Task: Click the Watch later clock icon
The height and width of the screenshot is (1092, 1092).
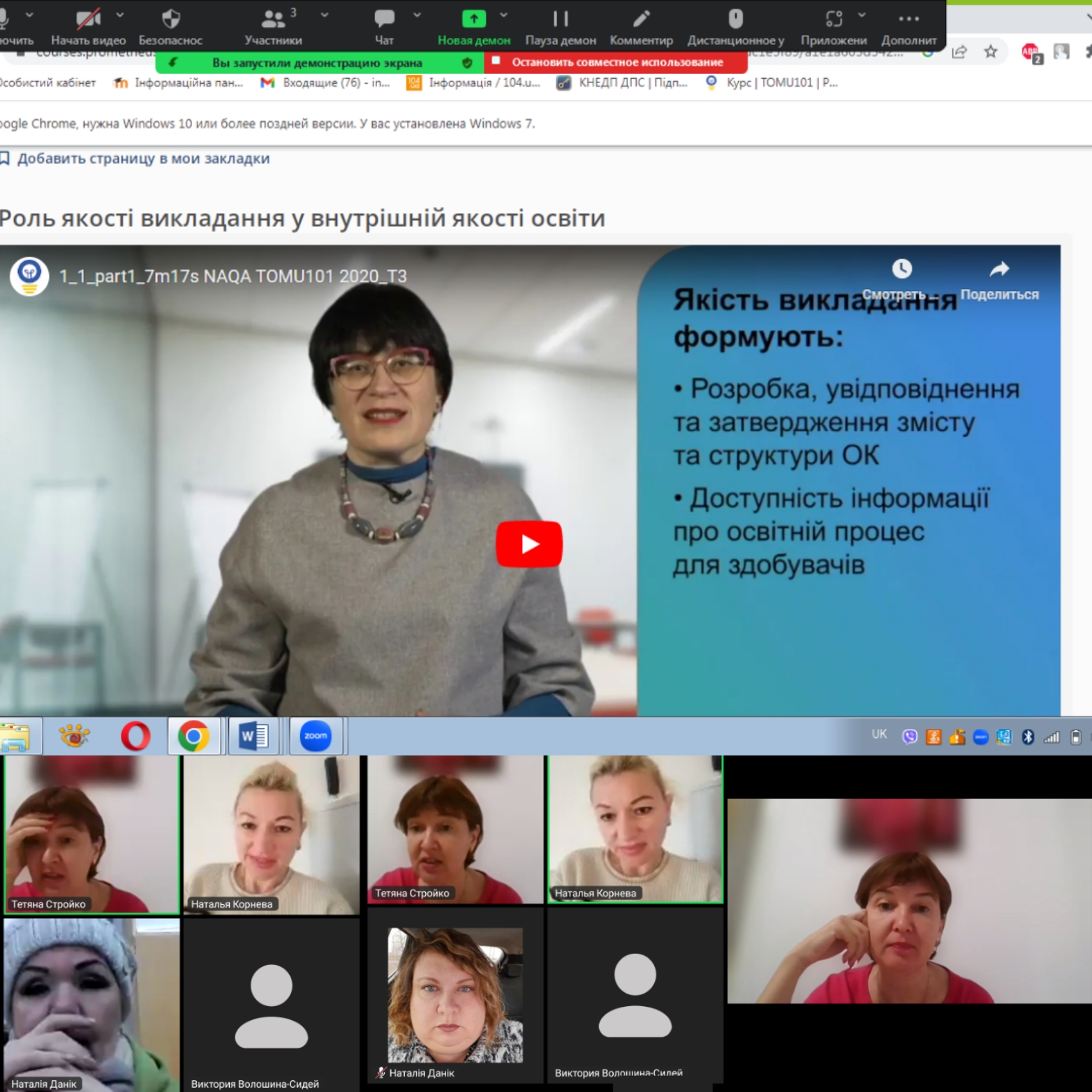Action: click(x=901, y=270)
